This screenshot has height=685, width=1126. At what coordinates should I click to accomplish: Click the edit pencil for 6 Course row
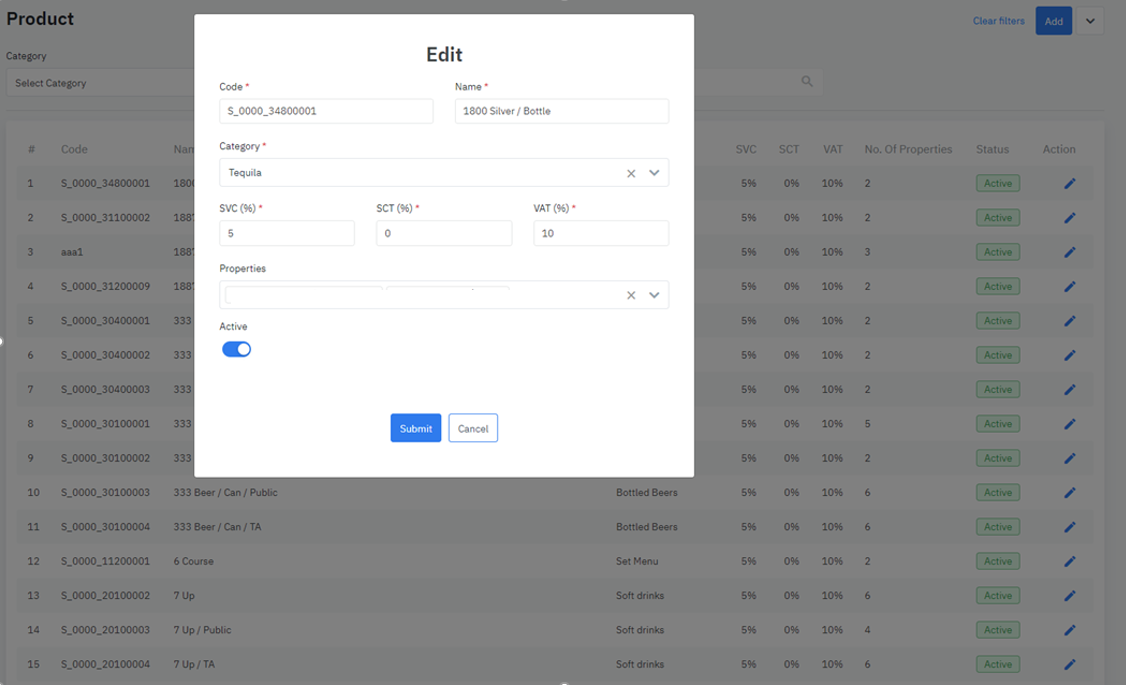[x=1069, y=562]
